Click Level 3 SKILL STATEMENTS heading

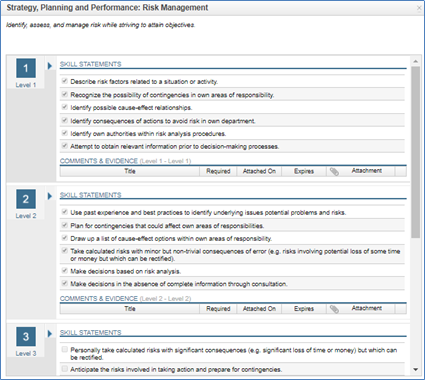91,333
